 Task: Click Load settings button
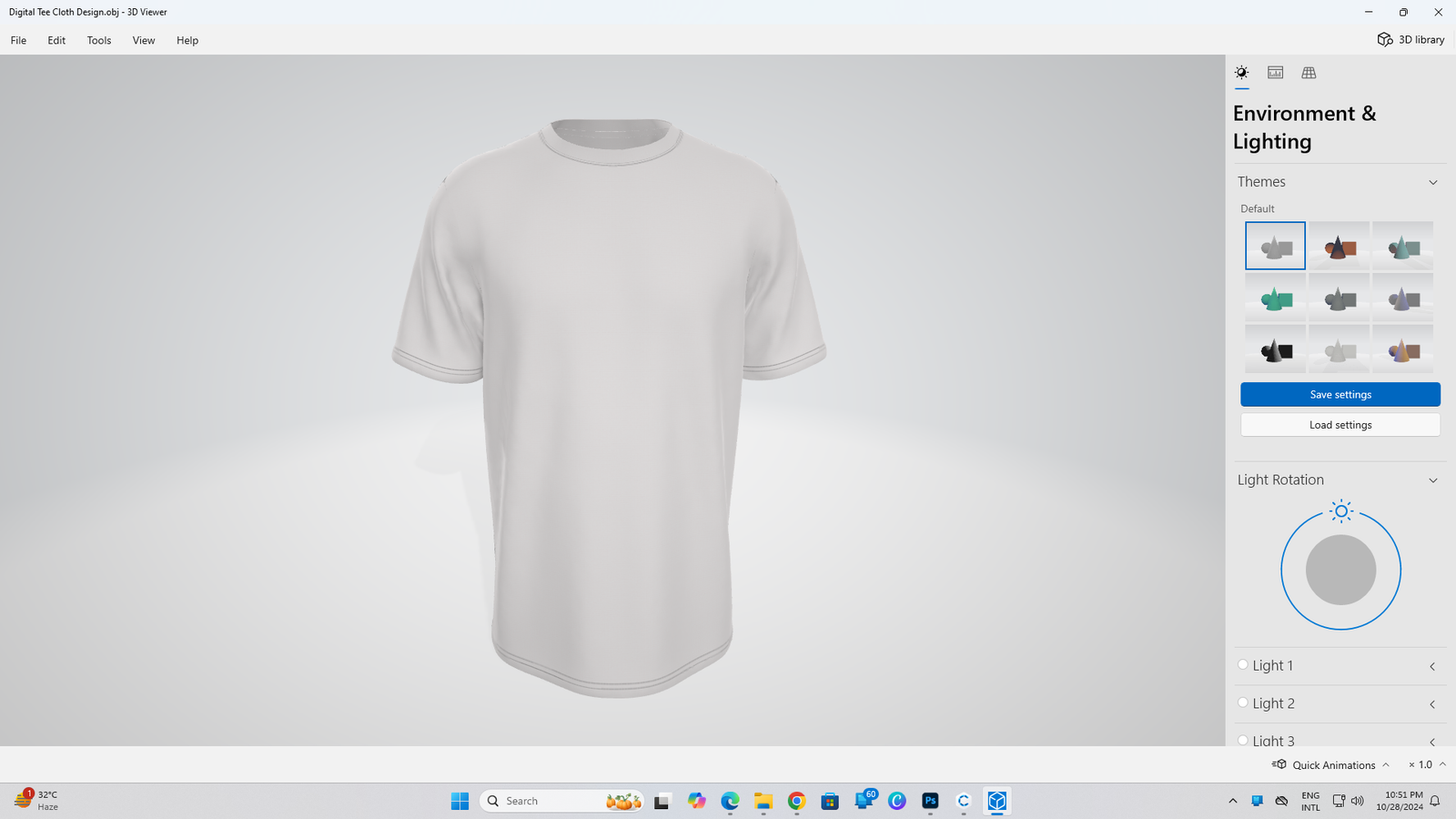1340,425
